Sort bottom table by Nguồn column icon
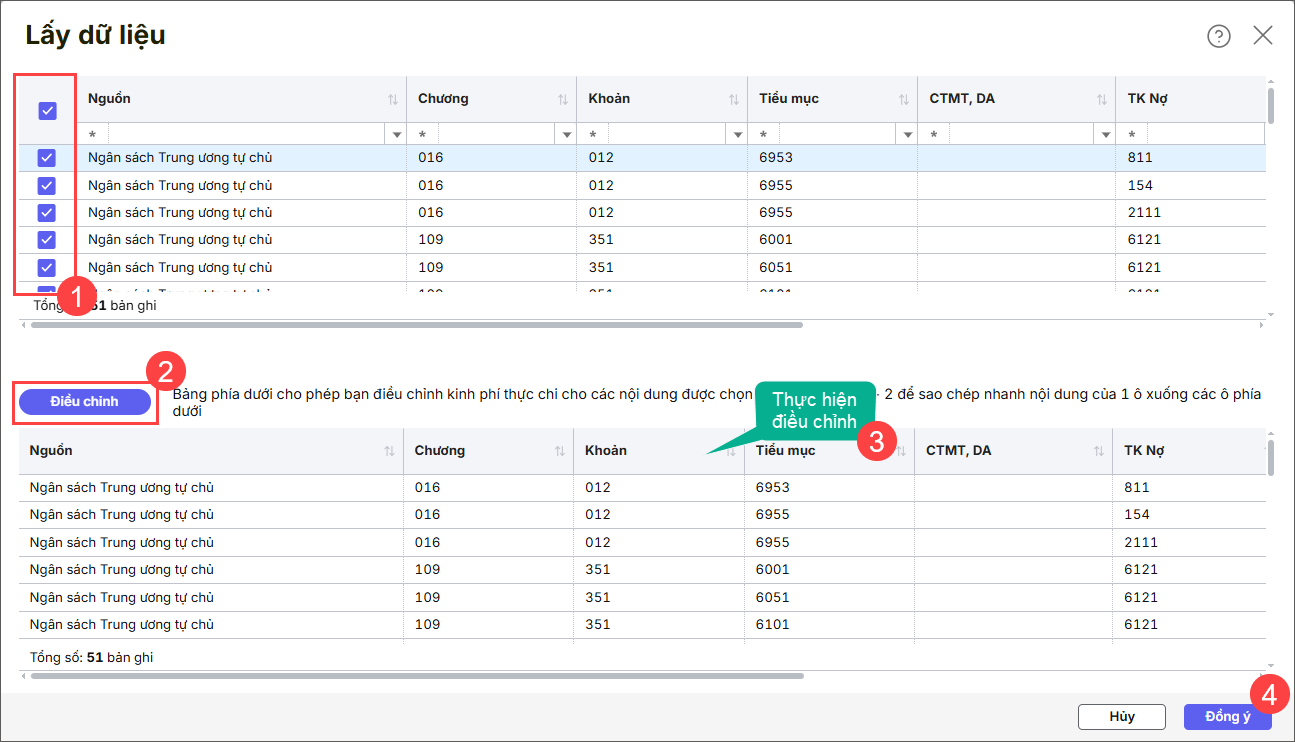 pos(389,451)
